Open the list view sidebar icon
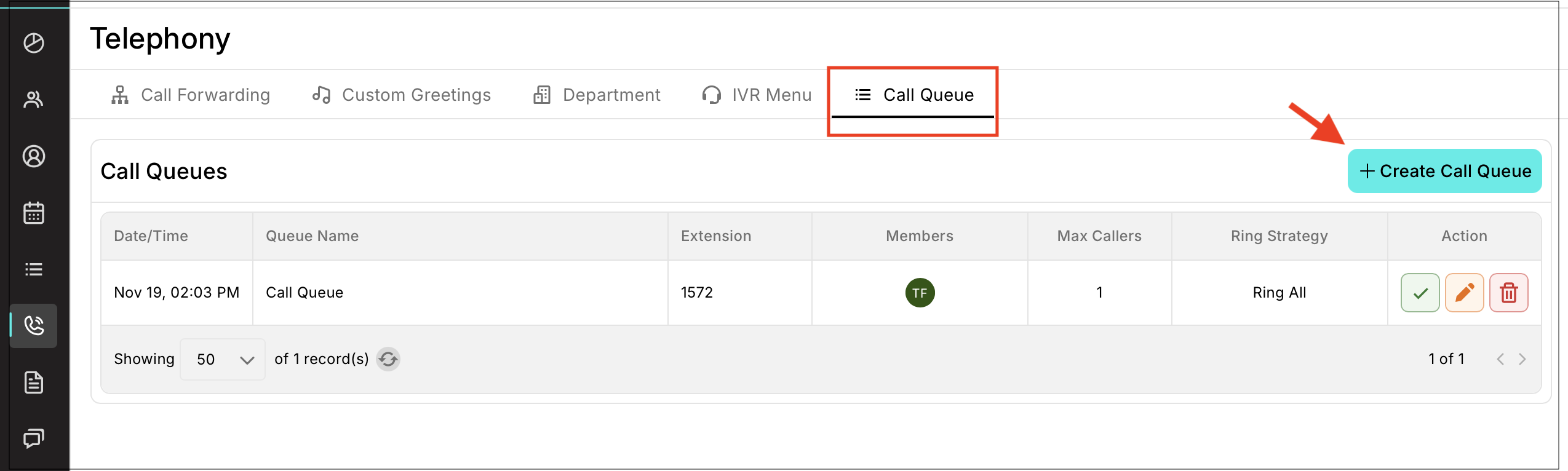This screenshot has width=1568, height=471. pyautogui.click(x=34, y=269)
